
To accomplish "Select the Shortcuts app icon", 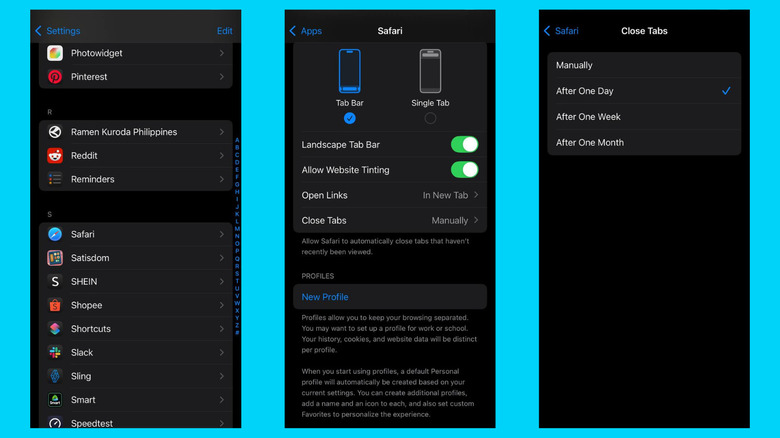I will pyautogui.click(x=55, y=329).
